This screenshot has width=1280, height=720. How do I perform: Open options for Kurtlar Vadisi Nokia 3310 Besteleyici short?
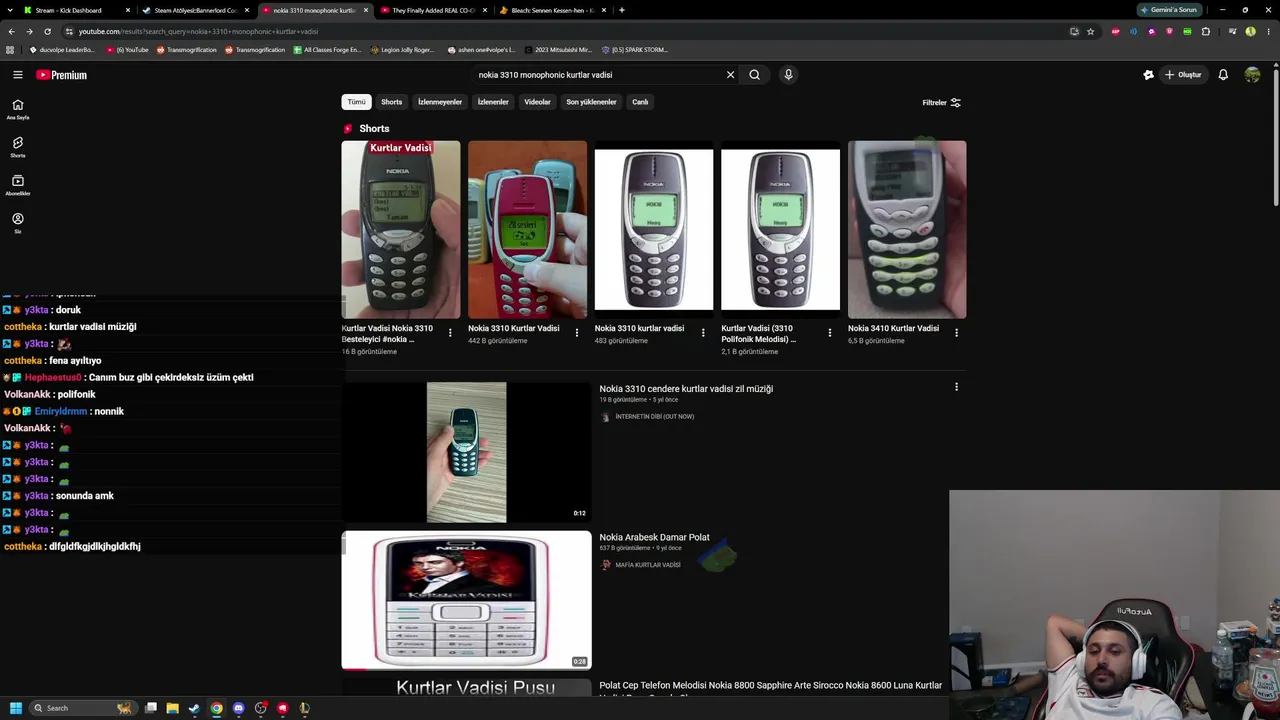[x=450, y=333]
